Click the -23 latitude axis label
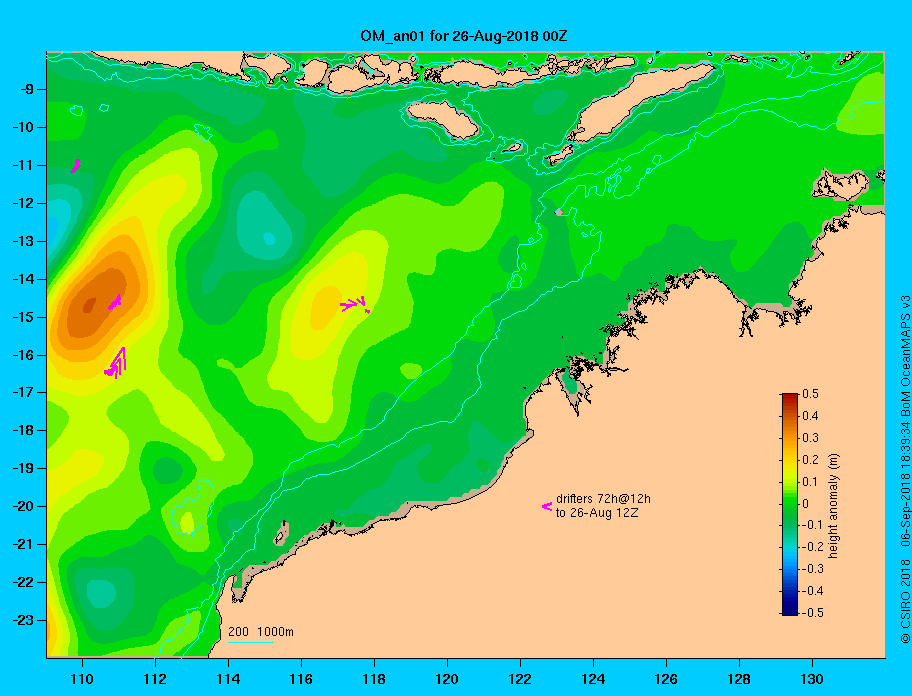 [x=23, y=620]
